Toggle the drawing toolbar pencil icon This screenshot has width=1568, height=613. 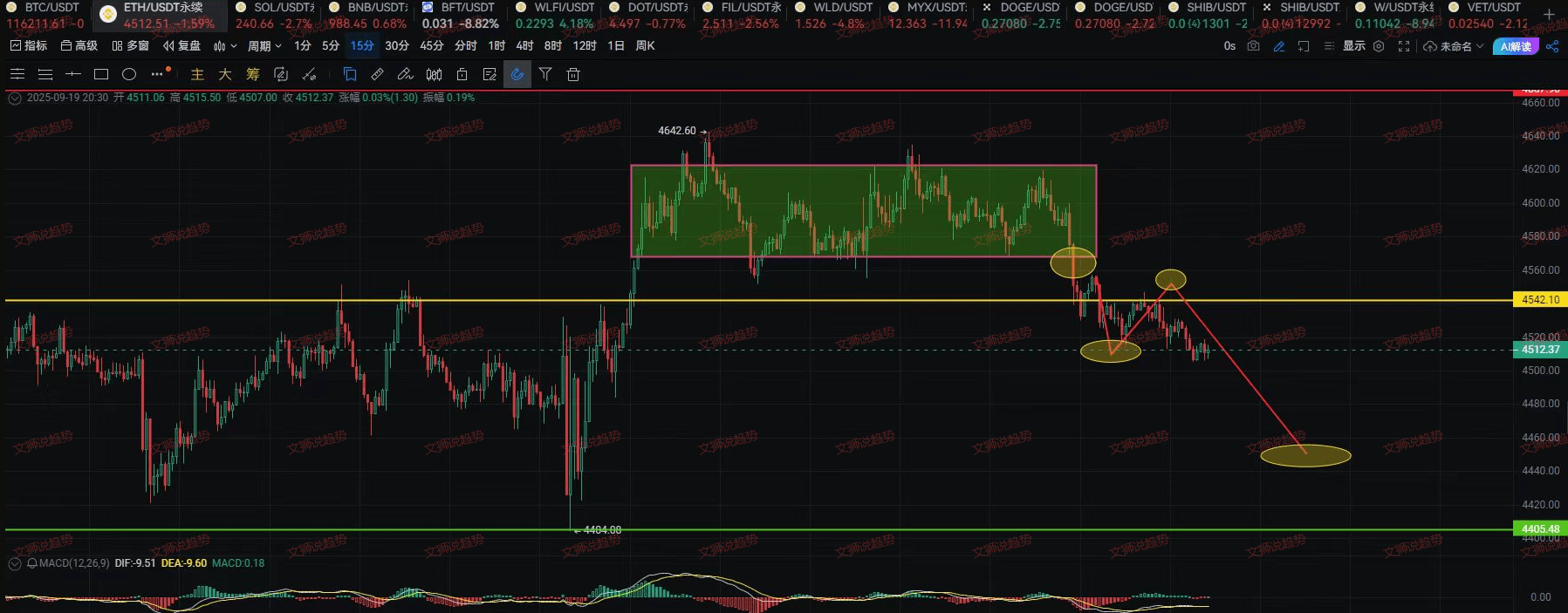click(x=1279, y=46)
